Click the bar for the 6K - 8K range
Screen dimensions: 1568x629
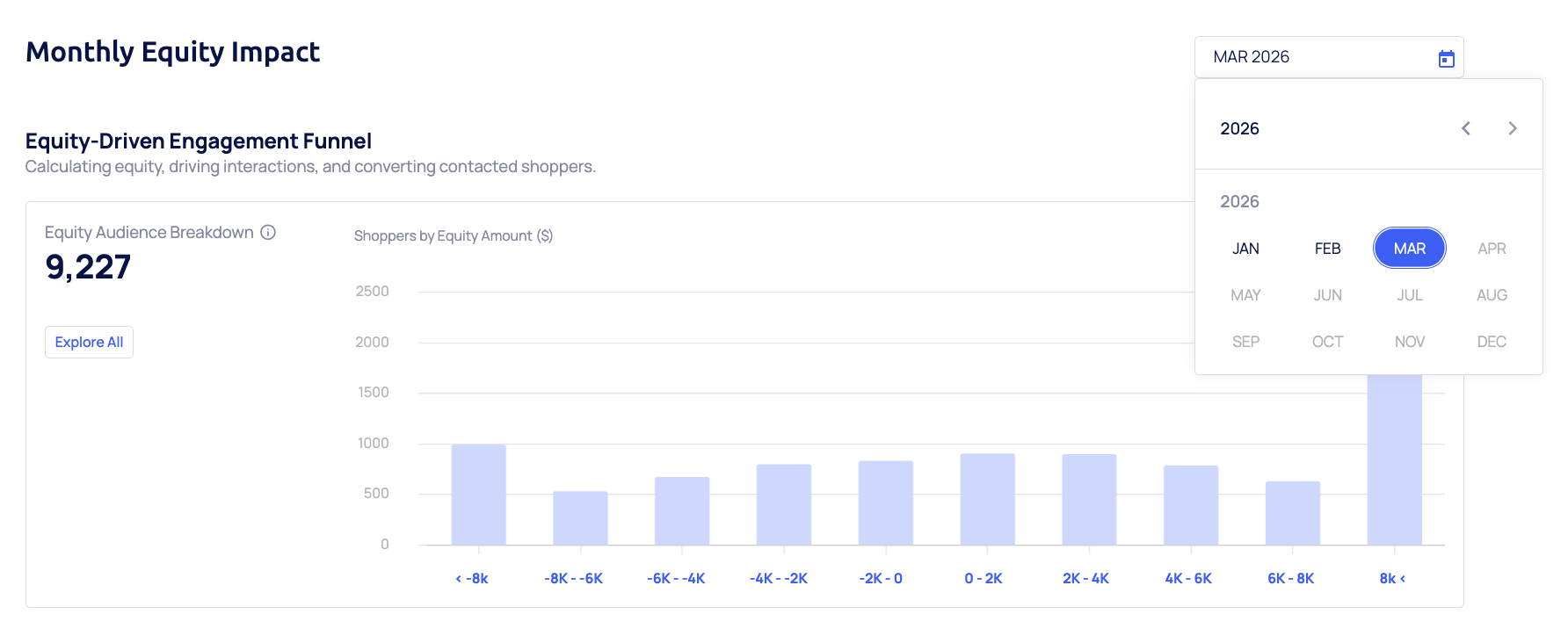click(x=1292, y=513)
